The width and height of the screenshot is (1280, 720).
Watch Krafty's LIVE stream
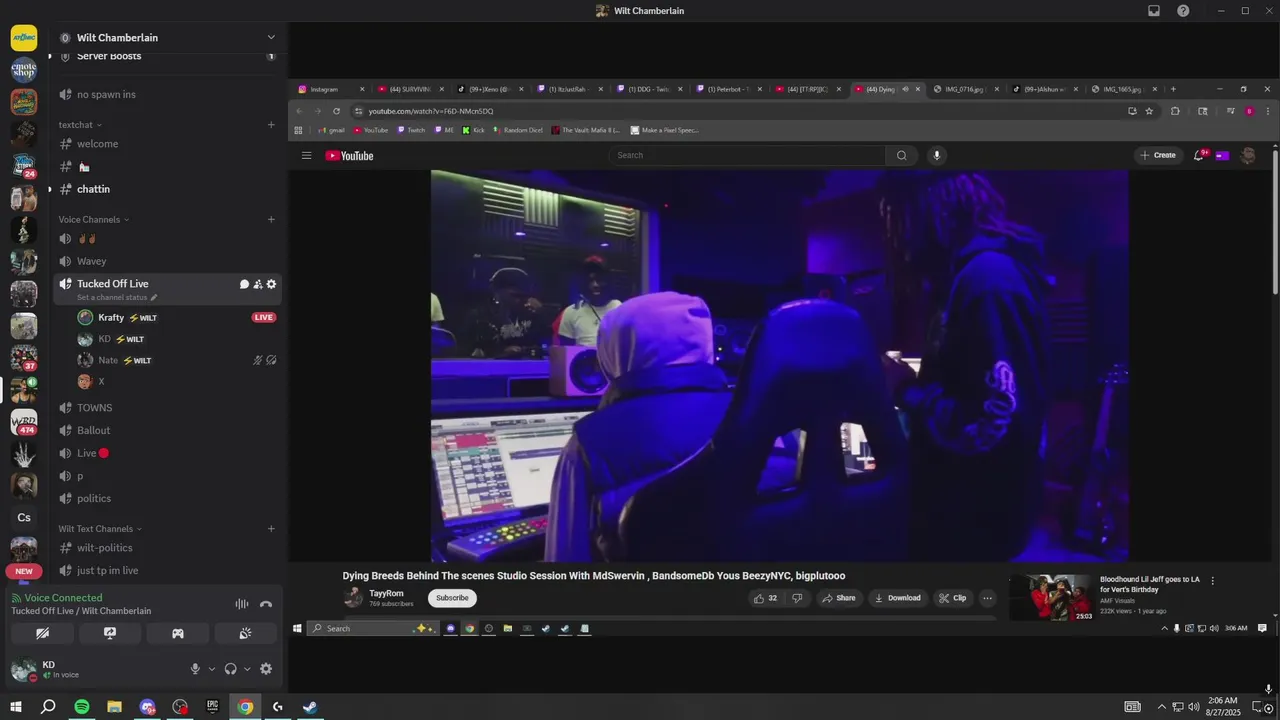coord(264,317)
